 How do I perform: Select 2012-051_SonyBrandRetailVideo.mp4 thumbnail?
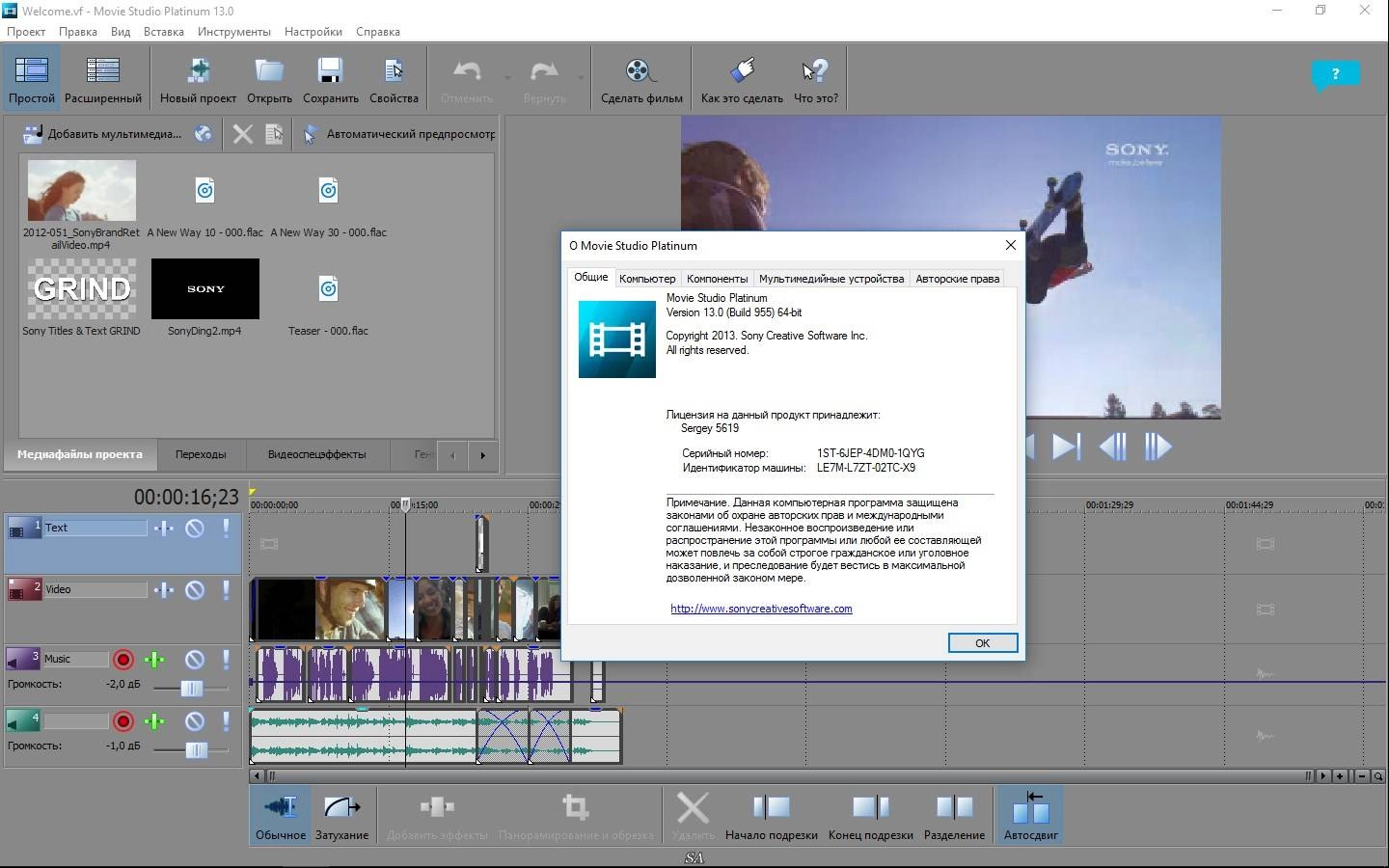[x=81, y=190]
